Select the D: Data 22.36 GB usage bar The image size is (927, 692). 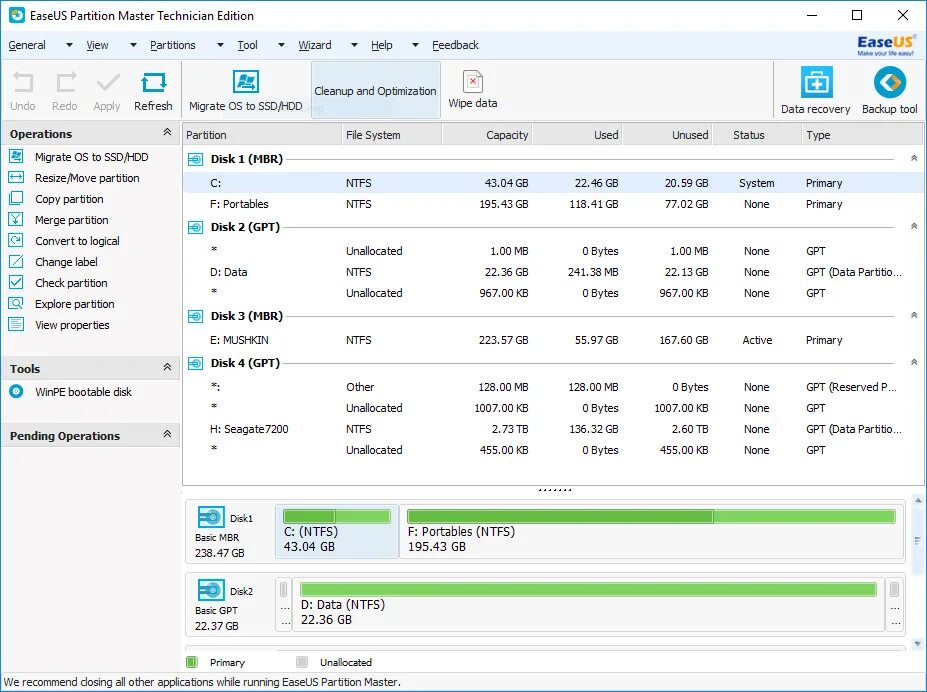tap(588, 589)
